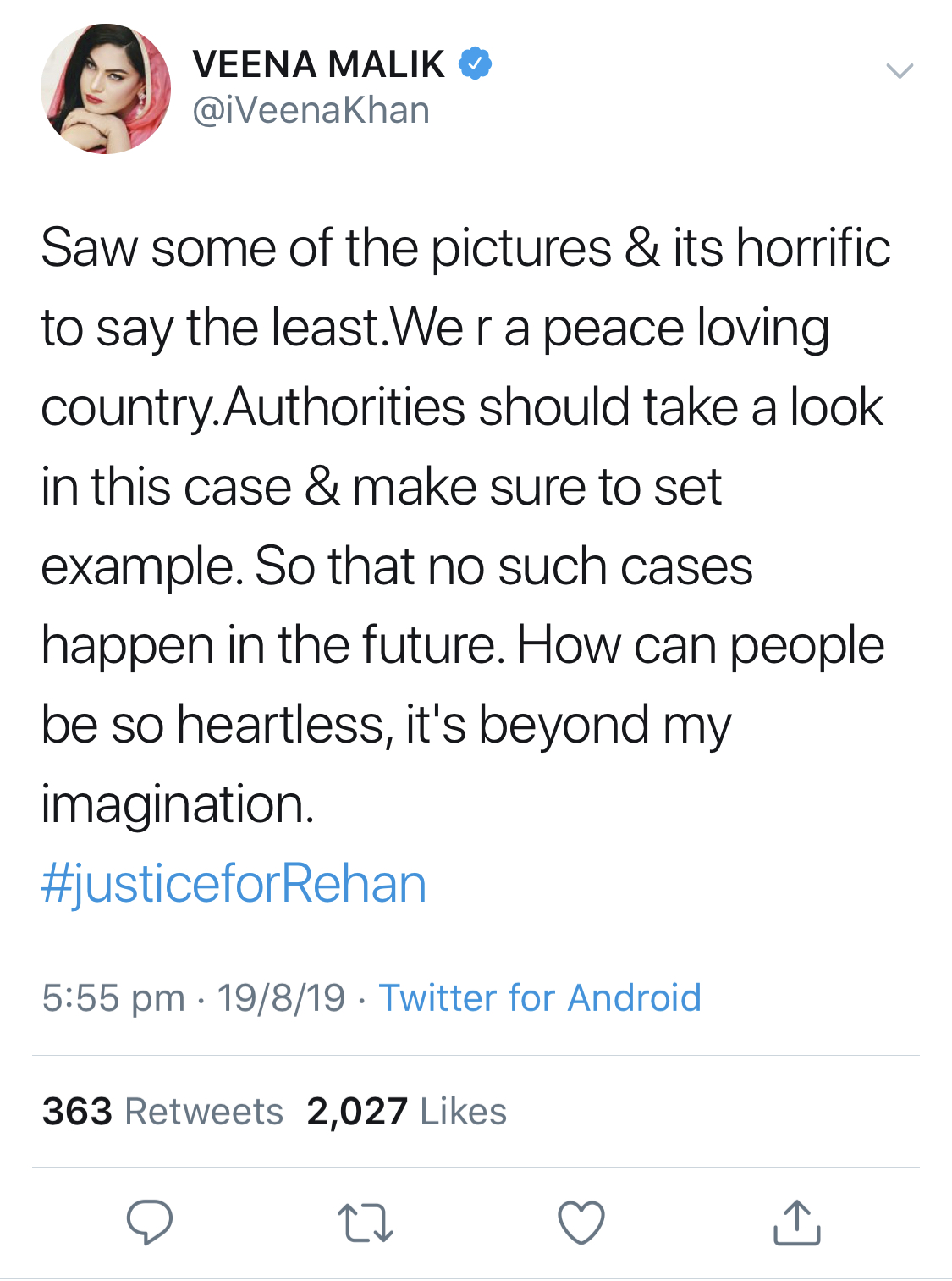
Task: Open the share options via upload arrow icon
Action: pyautogui.click(x=799, y=1222)
